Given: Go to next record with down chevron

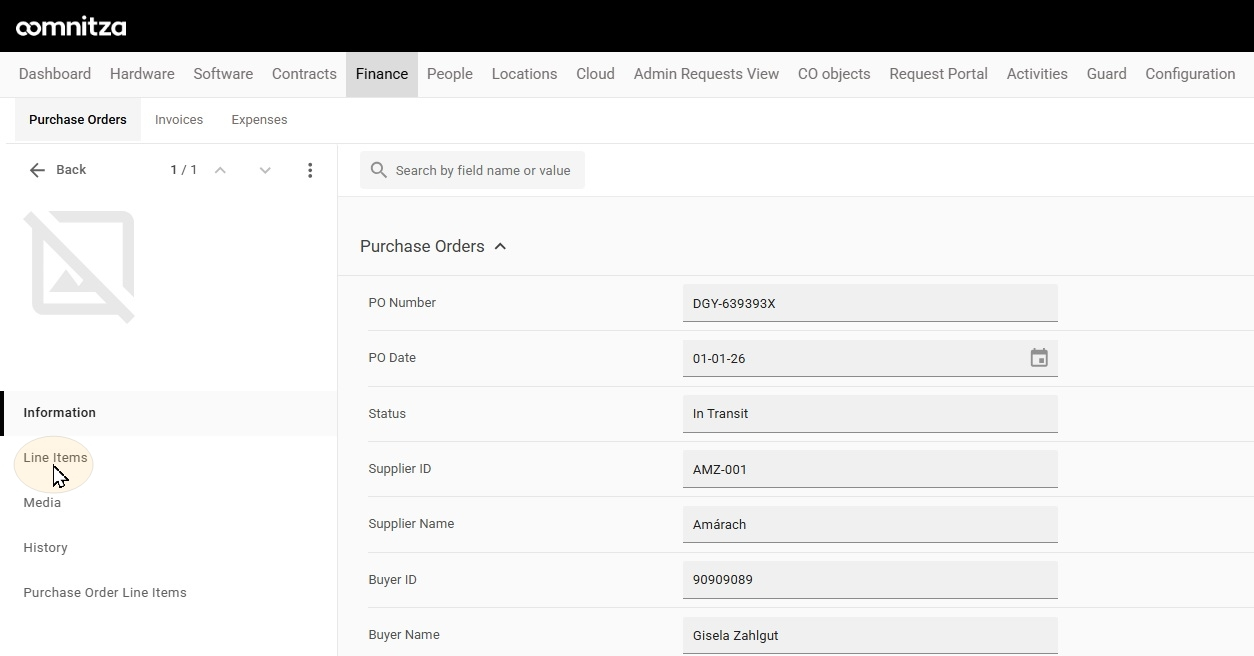Looking at the screenshot, I should [x=265, y=170].
